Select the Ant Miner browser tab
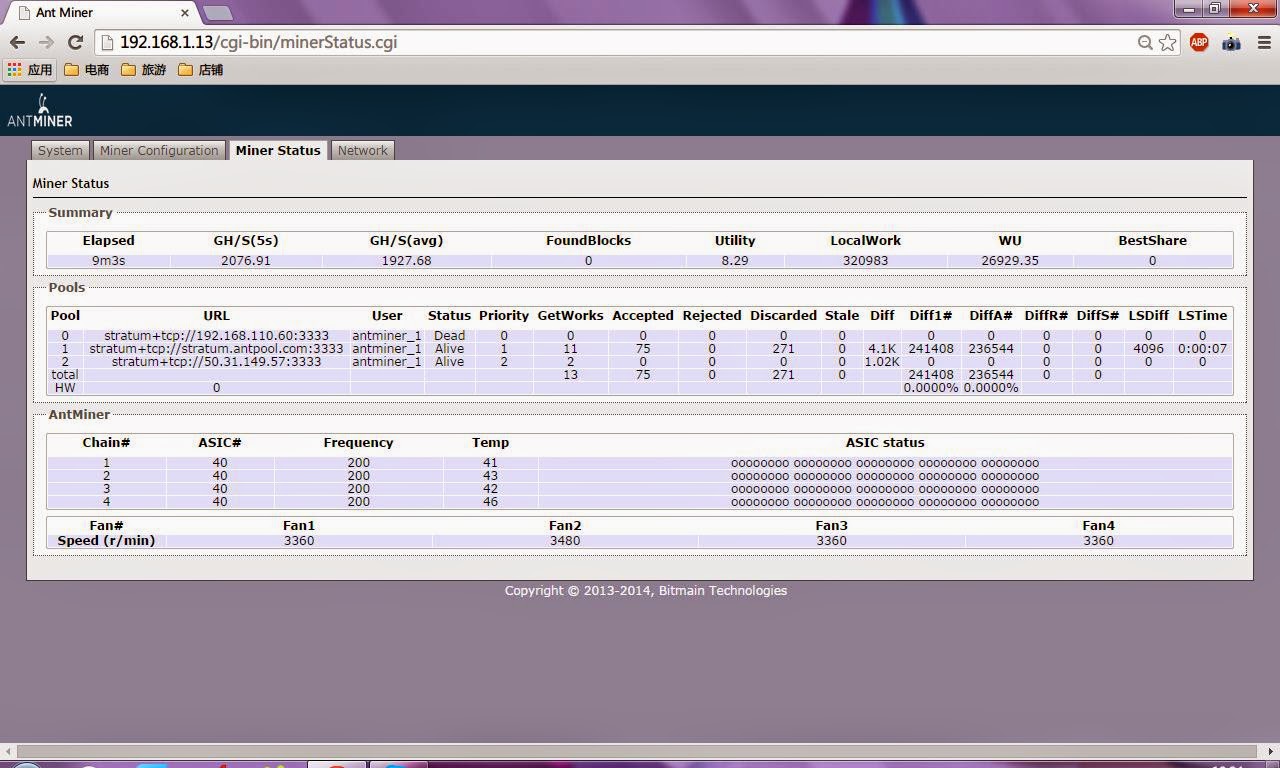 point(100,13)
